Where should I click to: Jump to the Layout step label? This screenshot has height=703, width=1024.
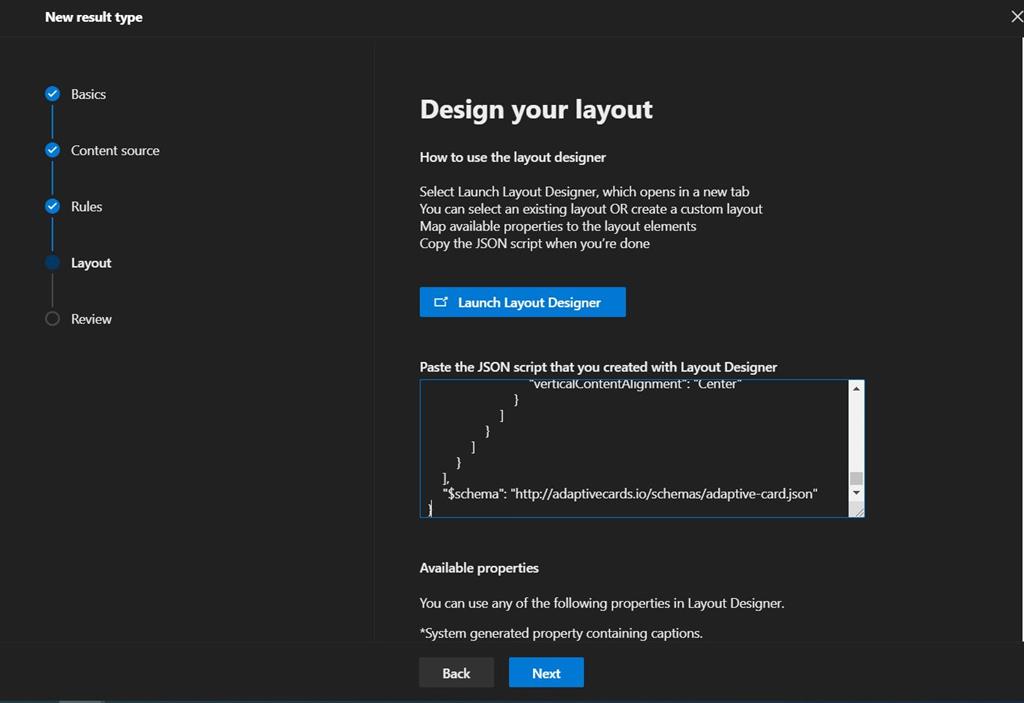click(90, 262)
